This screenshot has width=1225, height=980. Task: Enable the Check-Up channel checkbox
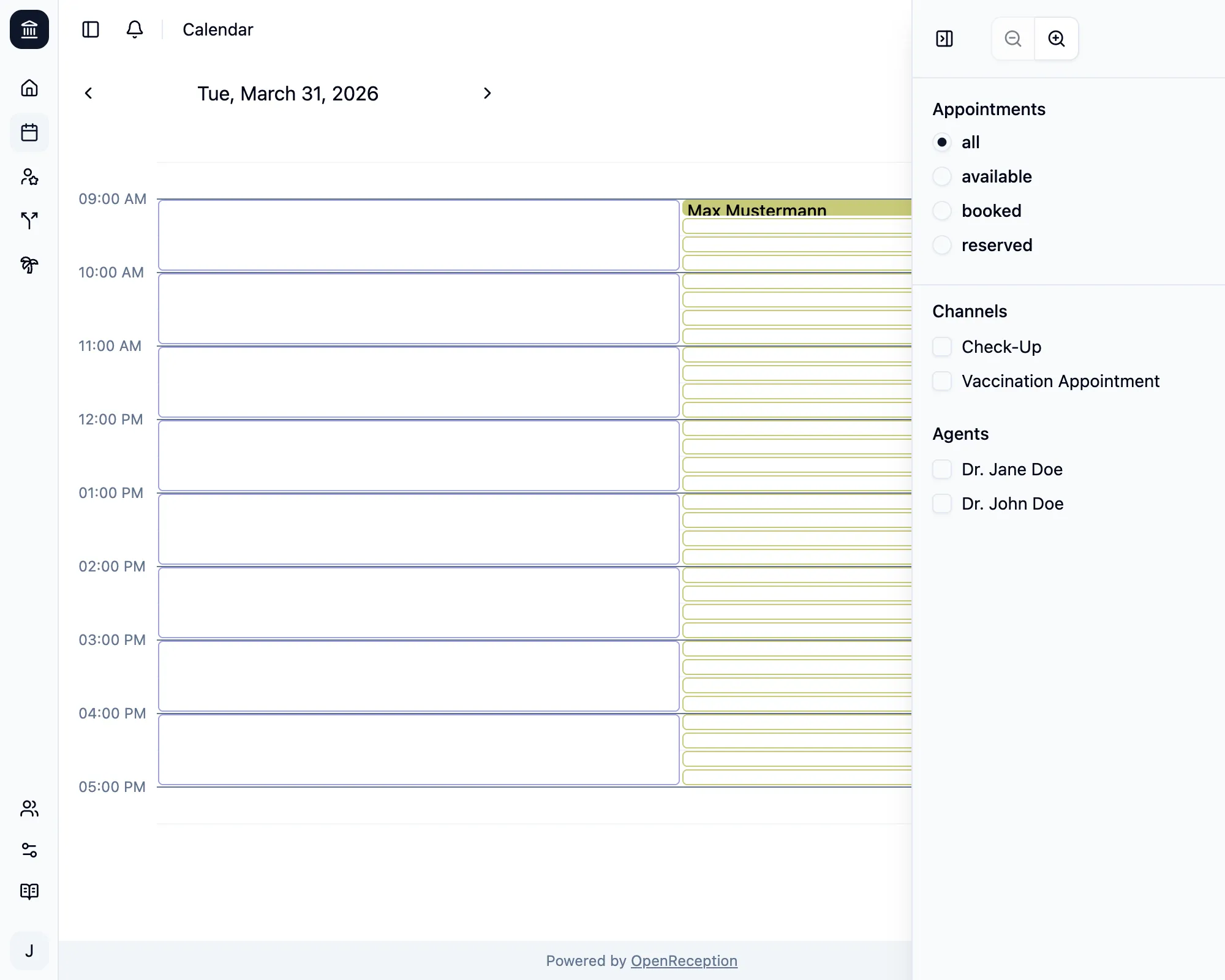tap(942, 347)
